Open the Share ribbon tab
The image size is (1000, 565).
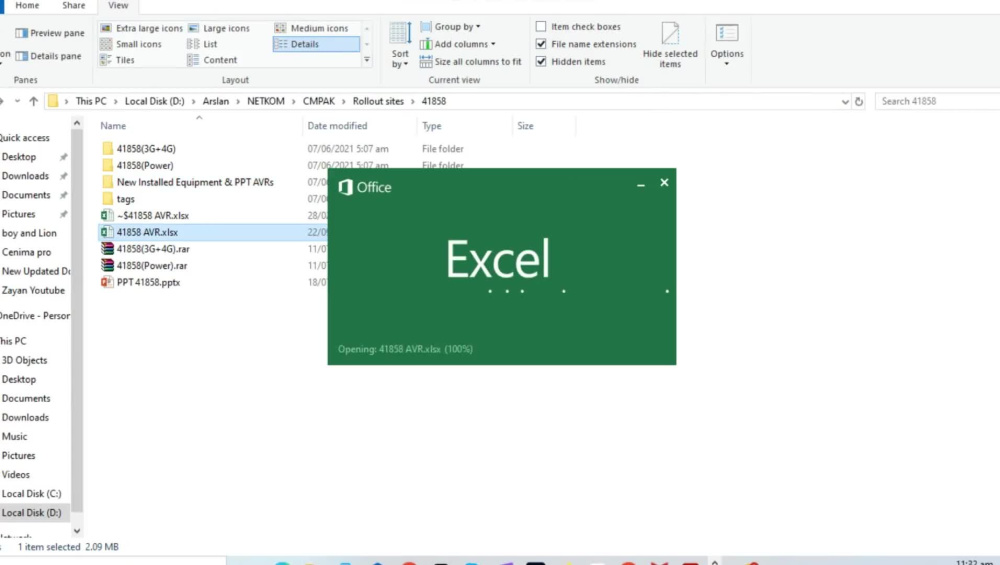(x=73, y=5)
